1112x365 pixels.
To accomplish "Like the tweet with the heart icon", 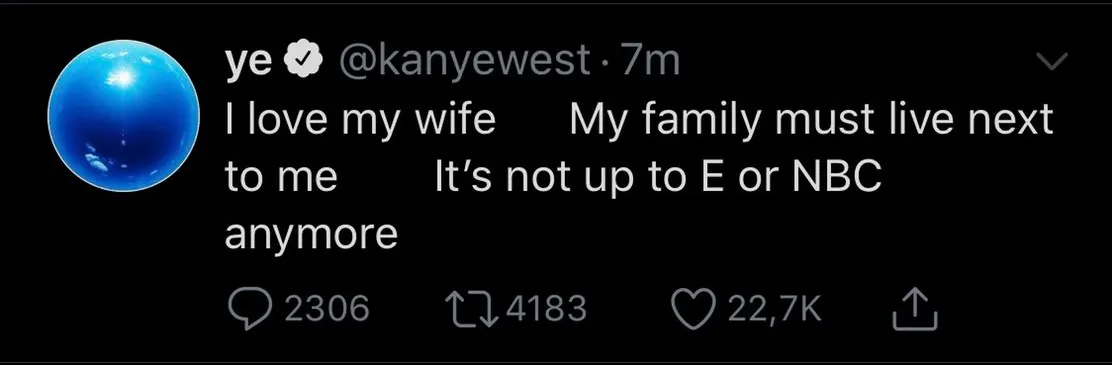I will (694, 310).
